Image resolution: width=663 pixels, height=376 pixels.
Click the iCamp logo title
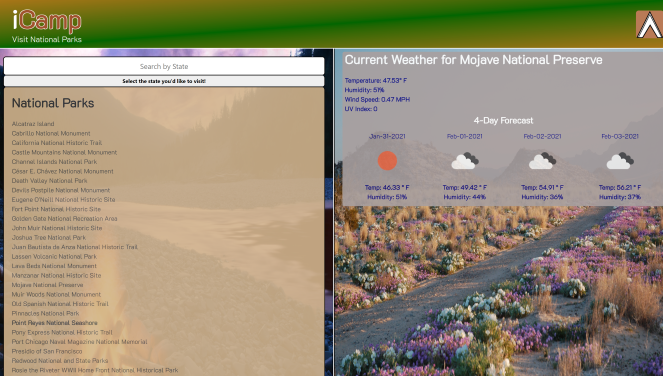click(47, 21)
